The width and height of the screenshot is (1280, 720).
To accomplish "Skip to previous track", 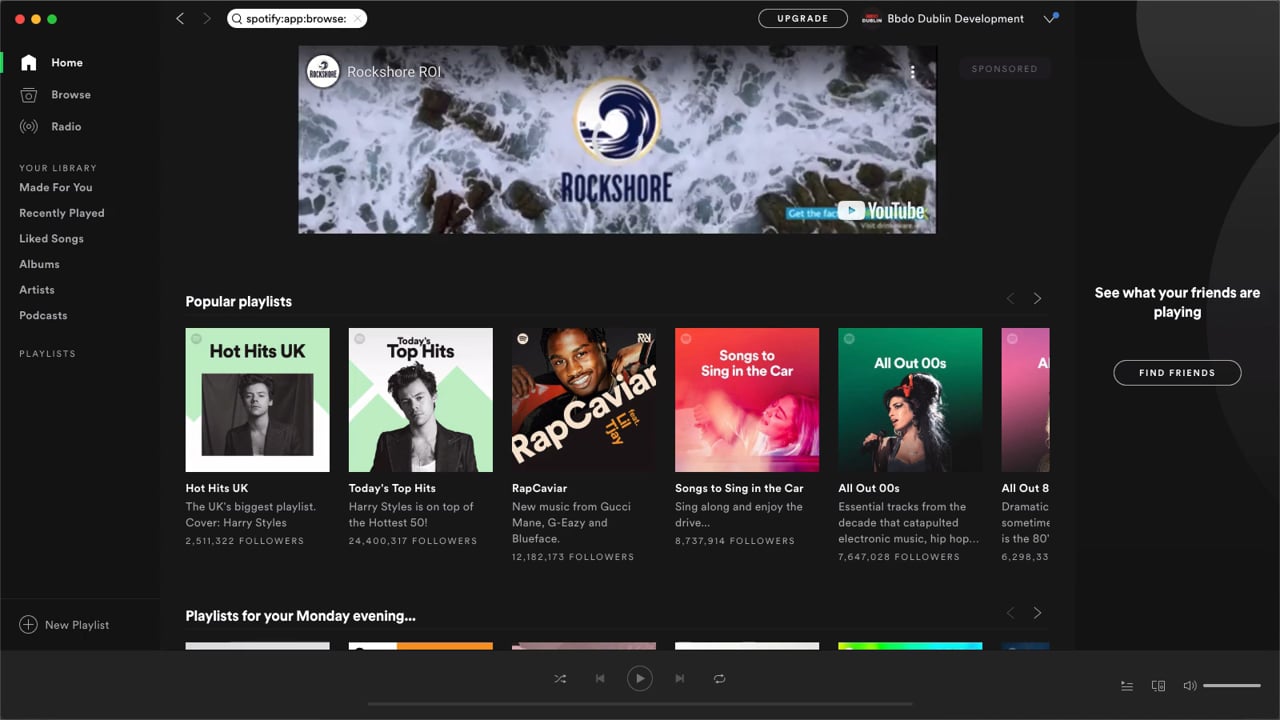I will pos(600,678).
